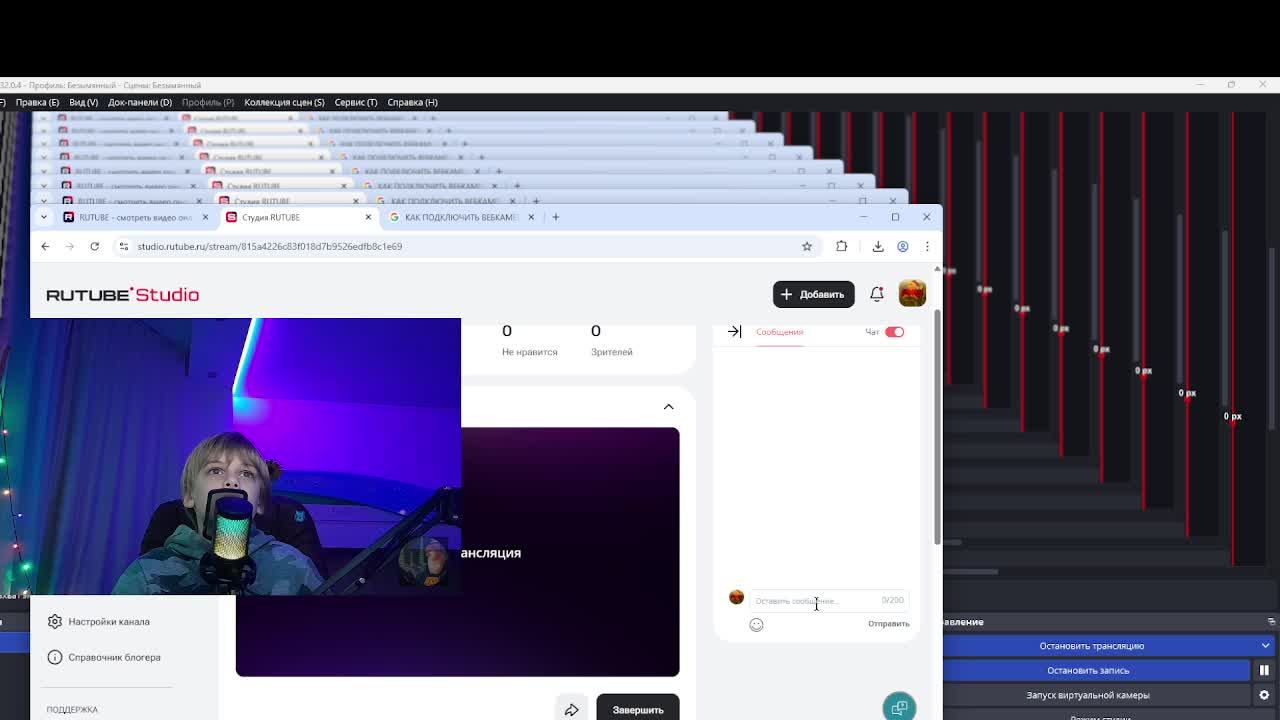Select the Сообщения tab in chat
Screen dimensions: 1280x720
(x=779, y=332)
